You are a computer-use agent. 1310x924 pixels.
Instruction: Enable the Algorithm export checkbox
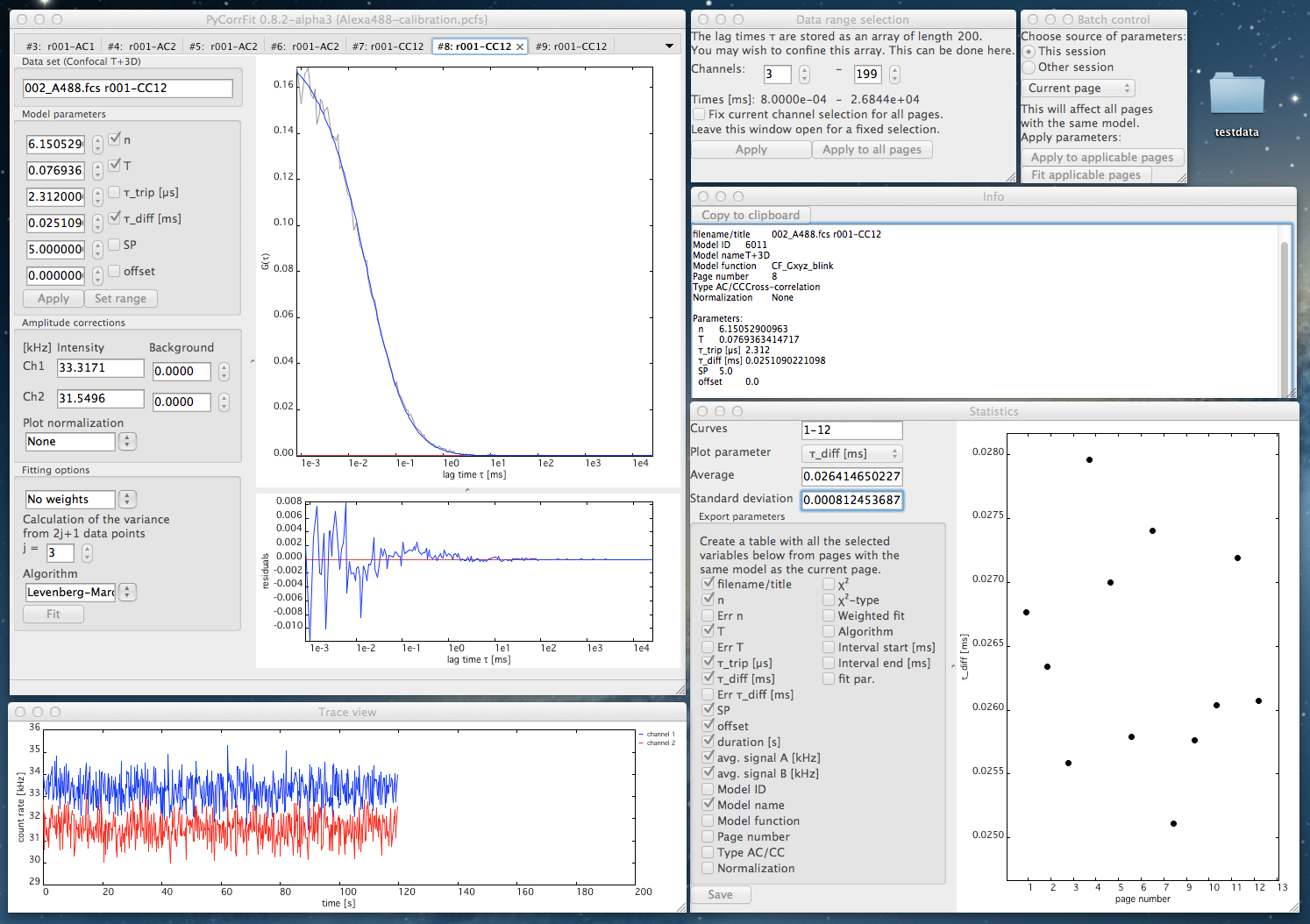[x=829, y=631]
